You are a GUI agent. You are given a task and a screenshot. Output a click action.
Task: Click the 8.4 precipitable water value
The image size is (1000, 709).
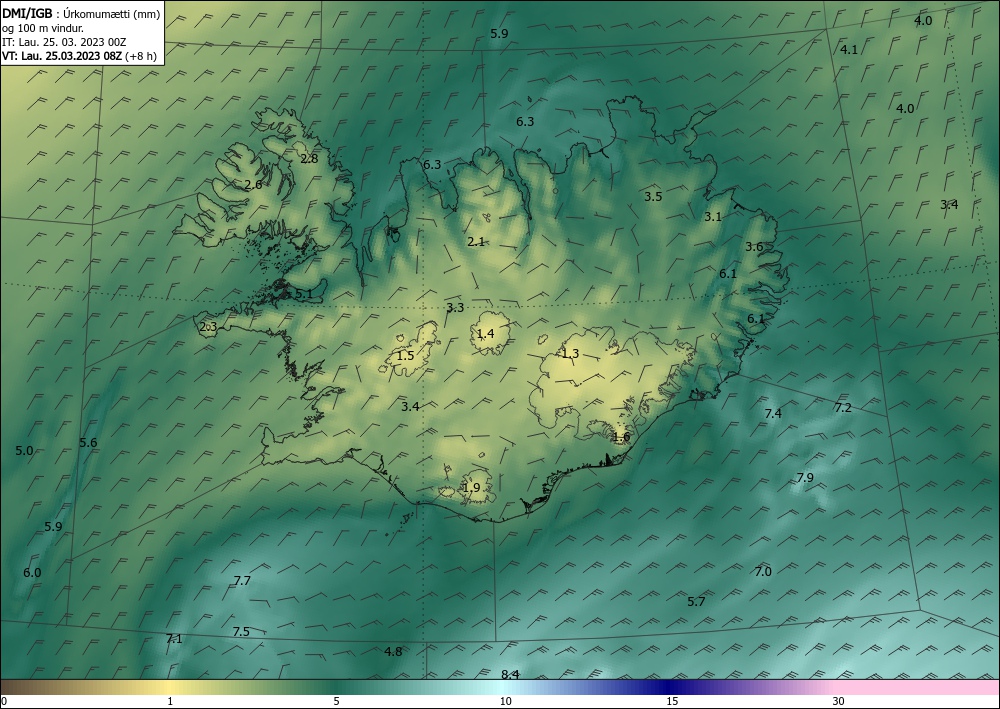510,675
